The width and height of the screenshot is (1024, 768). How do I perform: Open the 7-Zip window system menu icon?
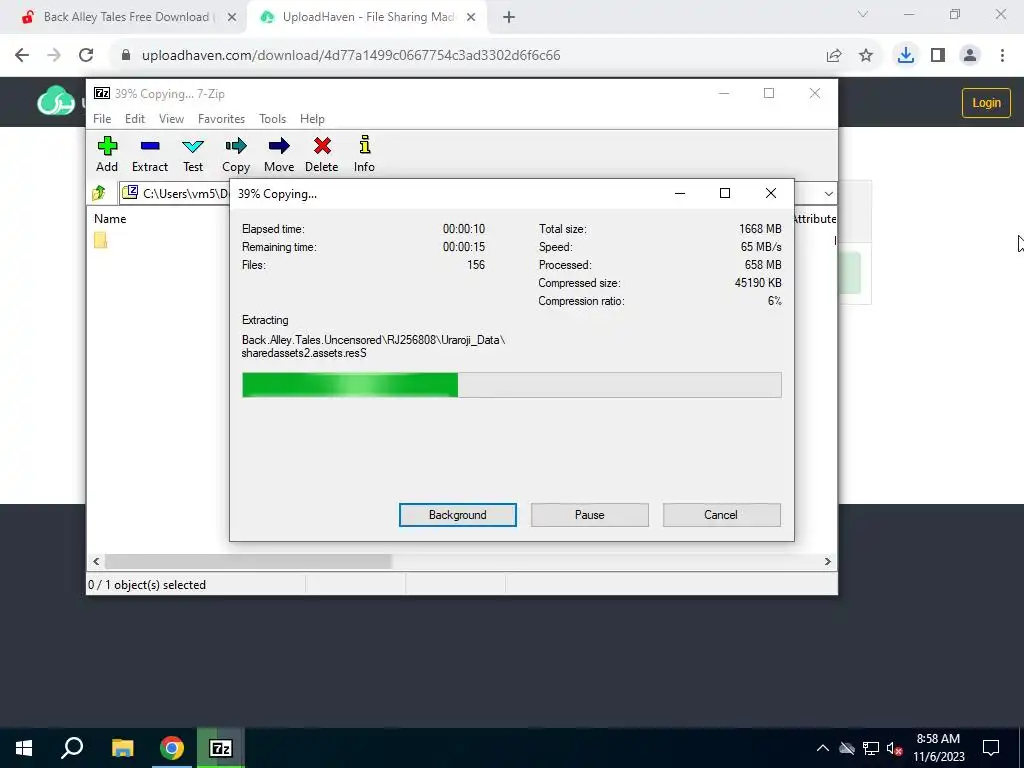[x=102, y=93]
